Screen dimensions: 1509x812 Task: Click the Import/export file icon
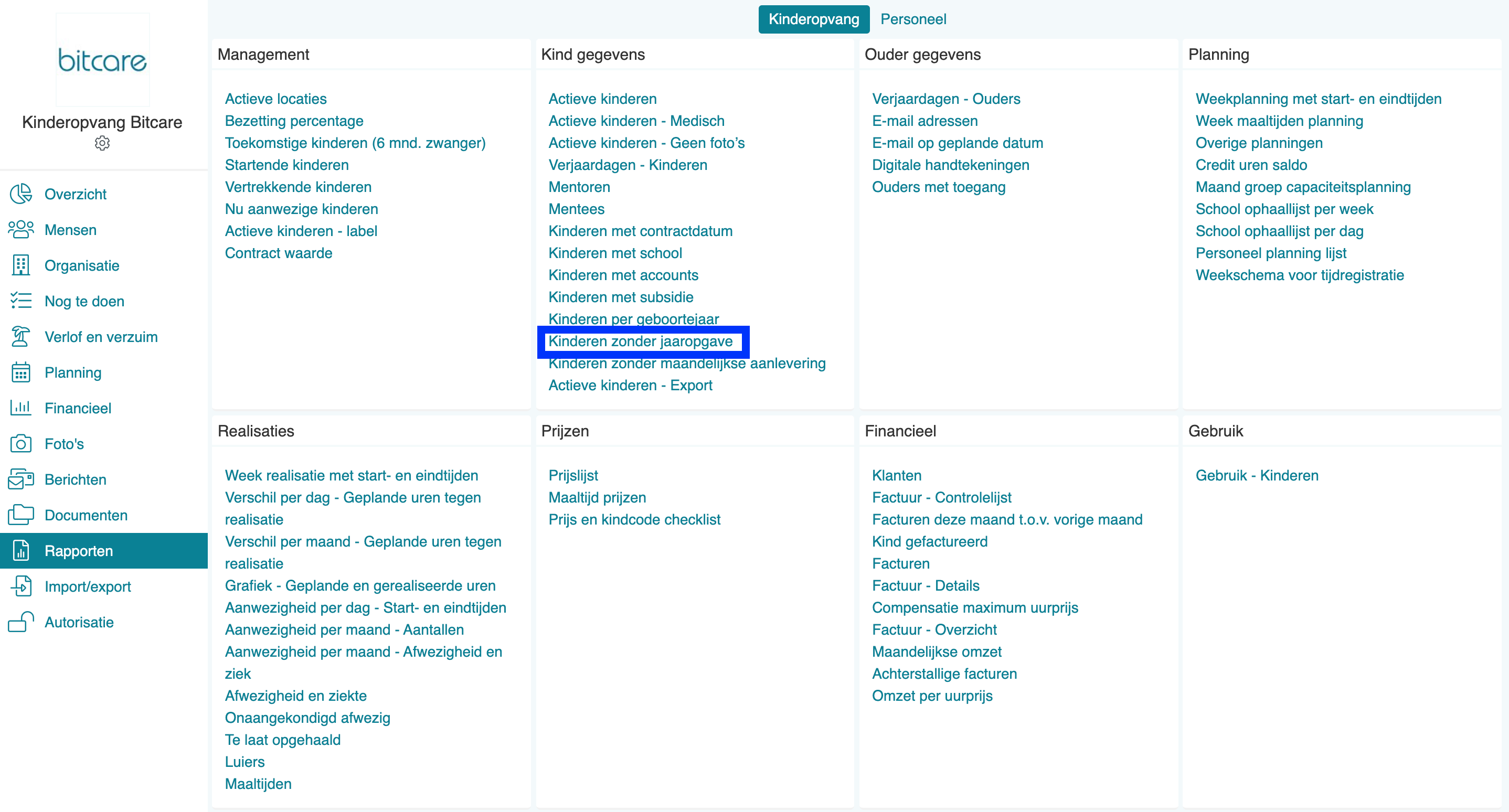tap(21, 586)
